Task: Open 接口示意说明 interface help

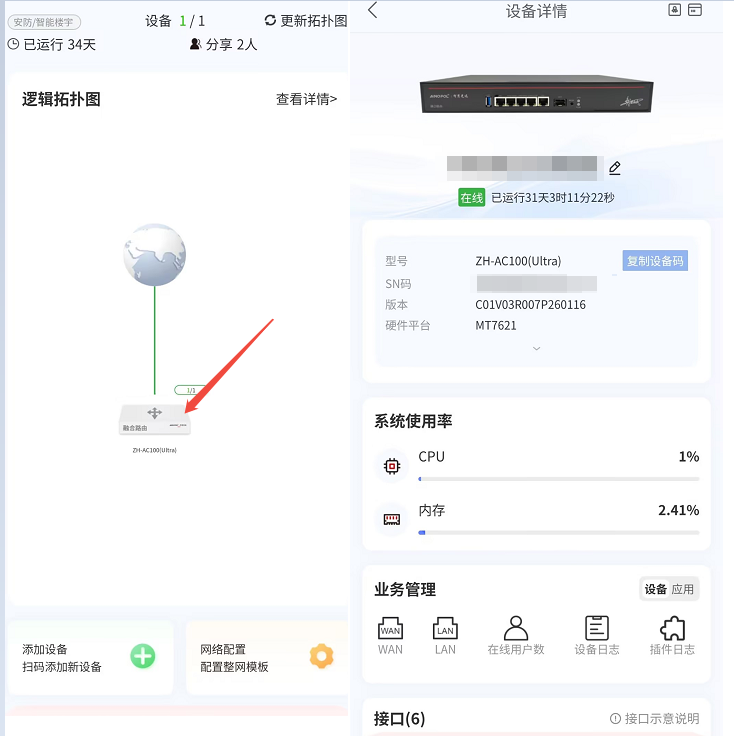Action: (x=654, y=719)
